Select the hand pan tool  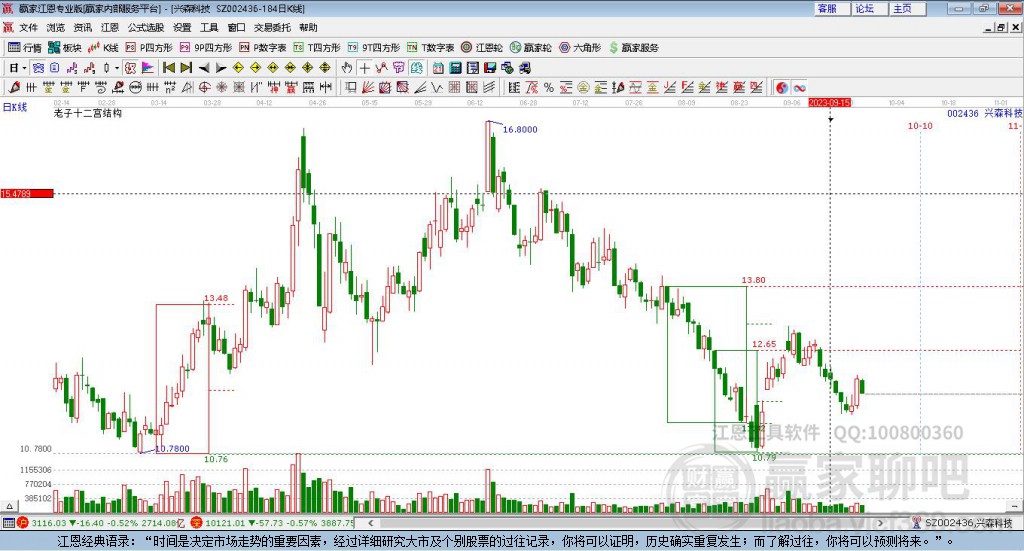[347, 68]
